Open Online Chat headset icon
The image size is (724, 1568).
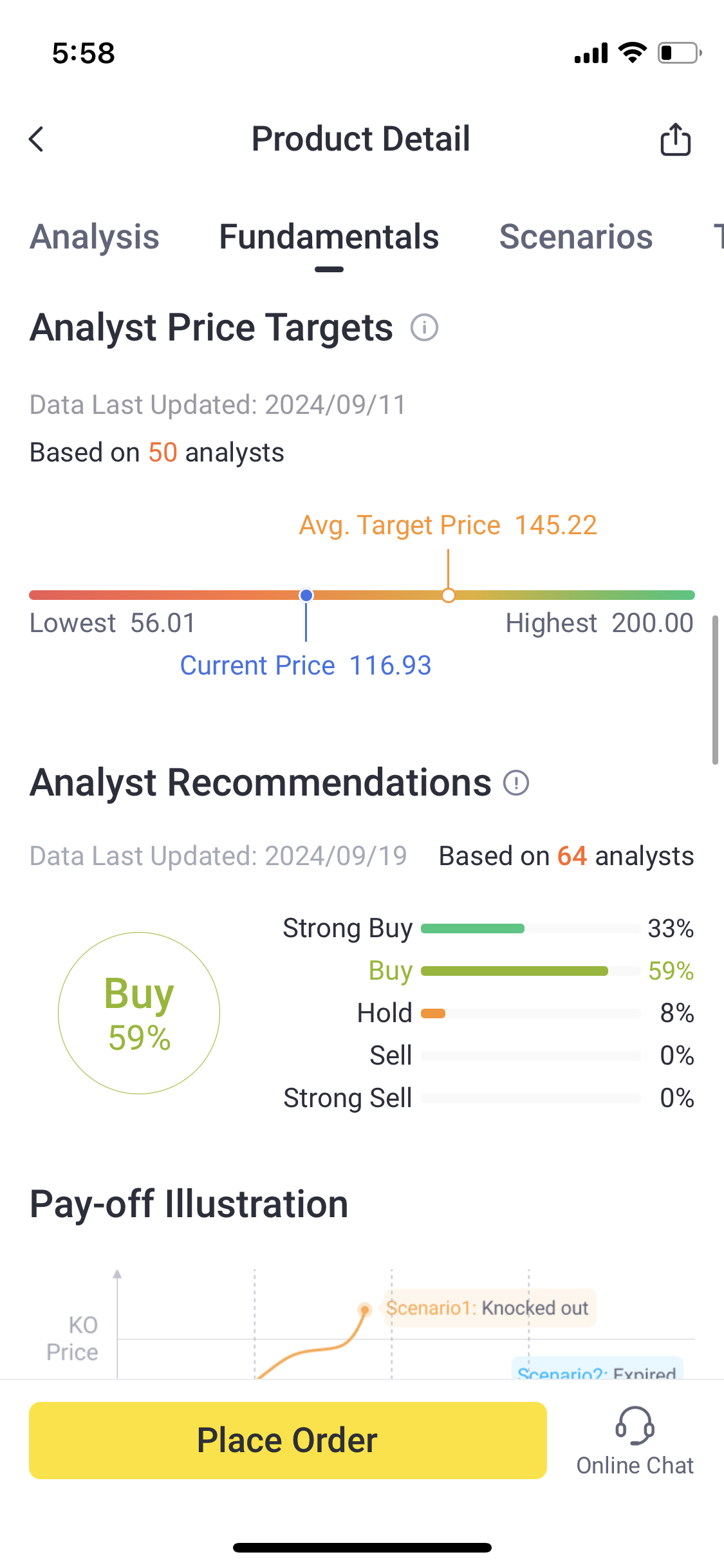pos(635,1426)
